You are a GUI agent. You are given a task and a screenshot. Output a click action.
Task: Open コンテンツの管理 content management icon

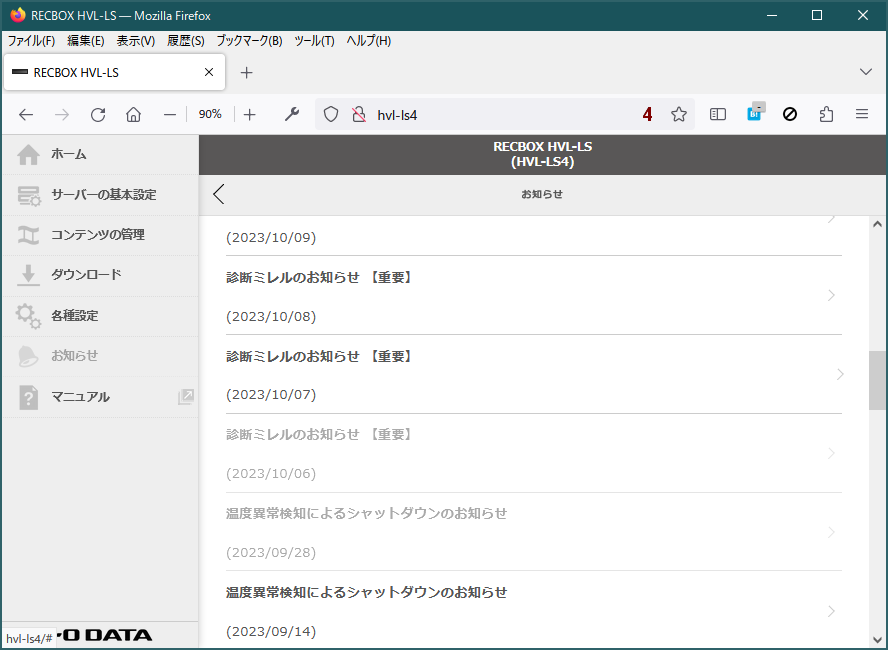pos(28,235)
